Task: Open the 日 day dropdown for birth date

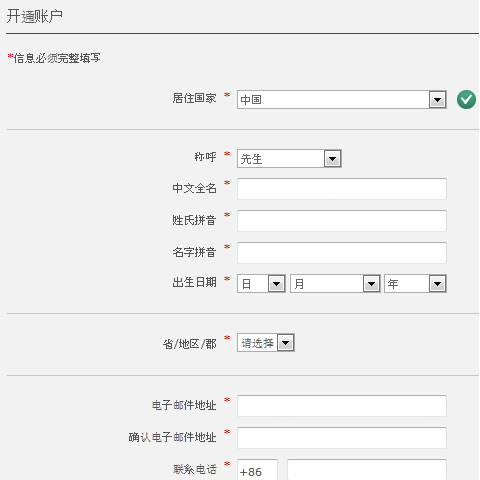Action: [x=261, y=284]
